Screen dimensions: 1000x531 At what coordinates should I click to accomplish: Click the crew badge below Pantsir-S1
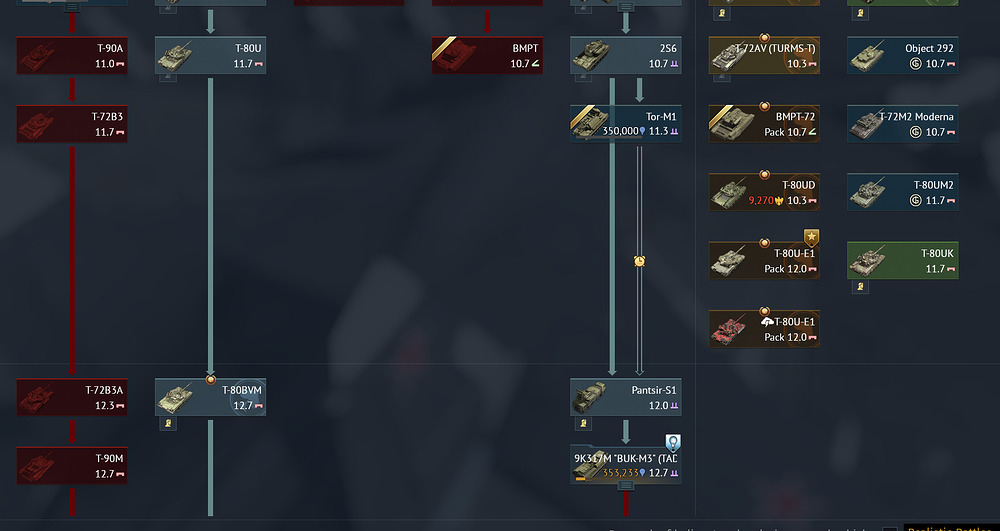tap(583, 423)
